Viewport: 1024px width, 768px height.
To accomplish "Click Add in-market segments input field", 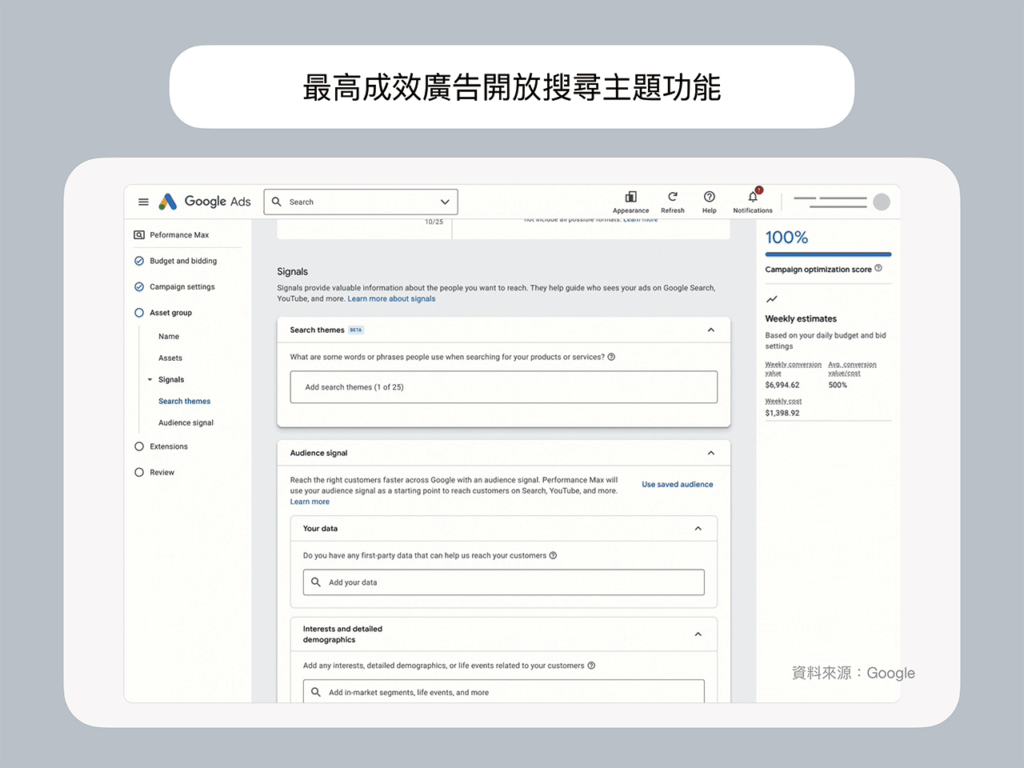I will (504, 691).
